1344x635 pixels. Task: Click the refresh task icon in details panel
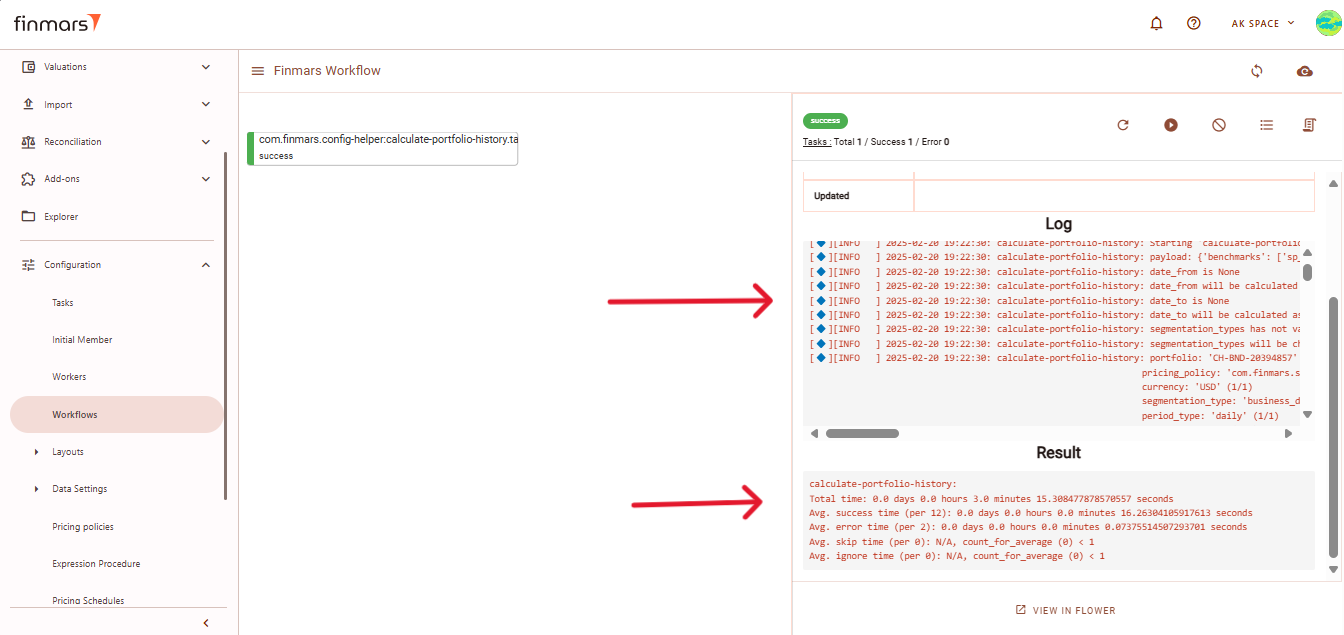tap(1123, 125)
